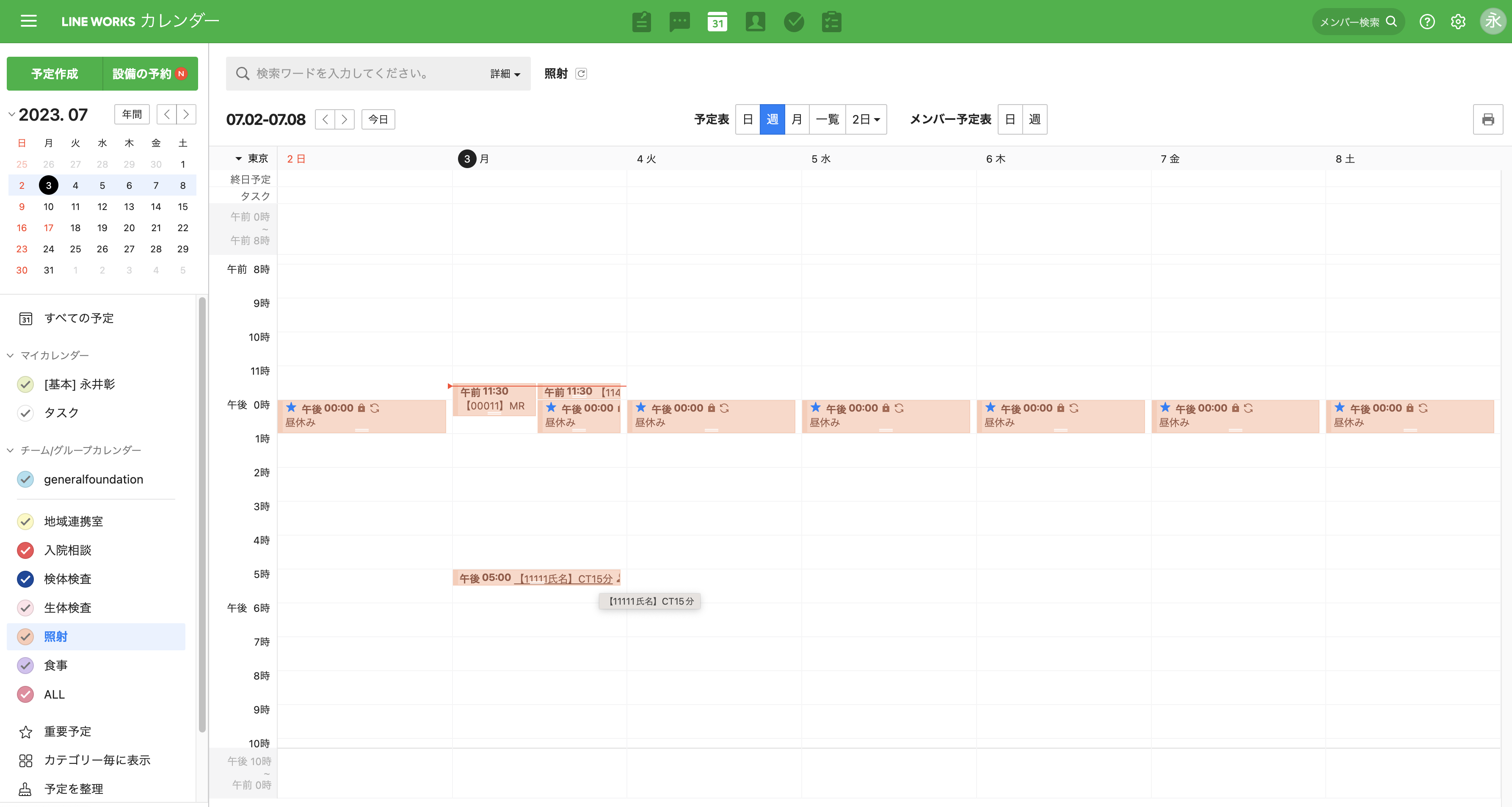Screen dimensions: 1512x807
Task: Toggle the 検体検査 calendar checkbox
Action: (25, 579)
